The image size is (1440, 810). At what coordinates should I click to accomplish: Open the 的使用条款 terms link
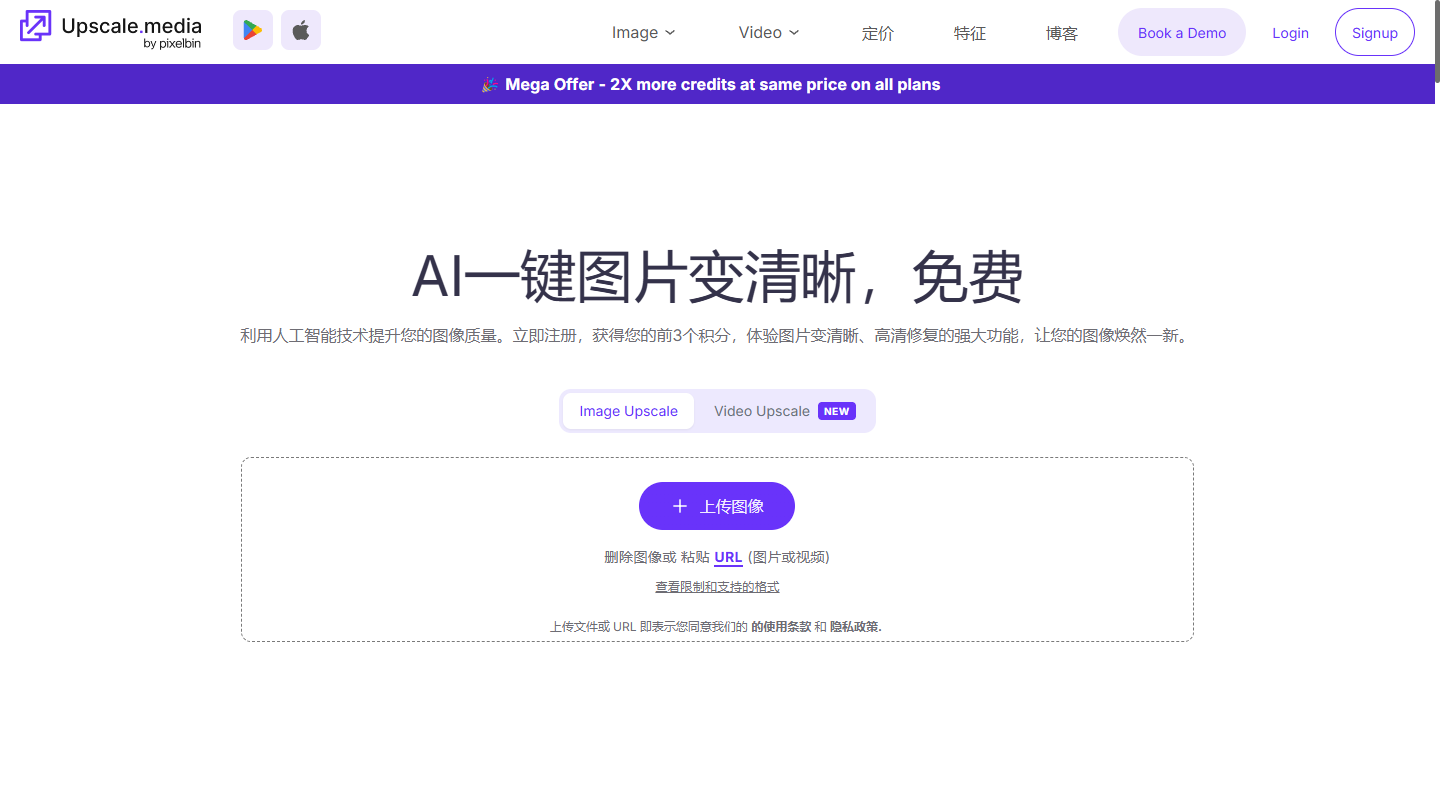point(781,627)
